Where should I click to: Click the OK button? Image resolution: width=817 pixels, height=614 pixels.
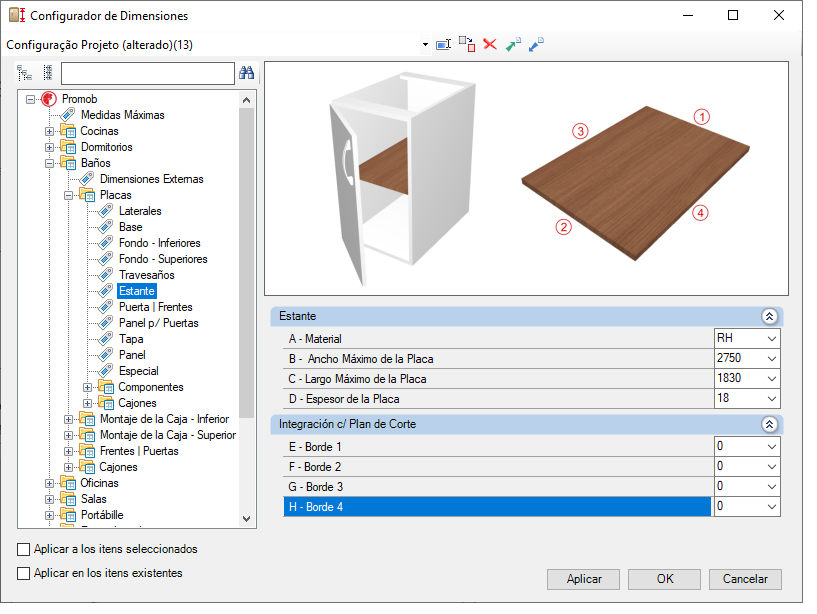coord(664,579)
